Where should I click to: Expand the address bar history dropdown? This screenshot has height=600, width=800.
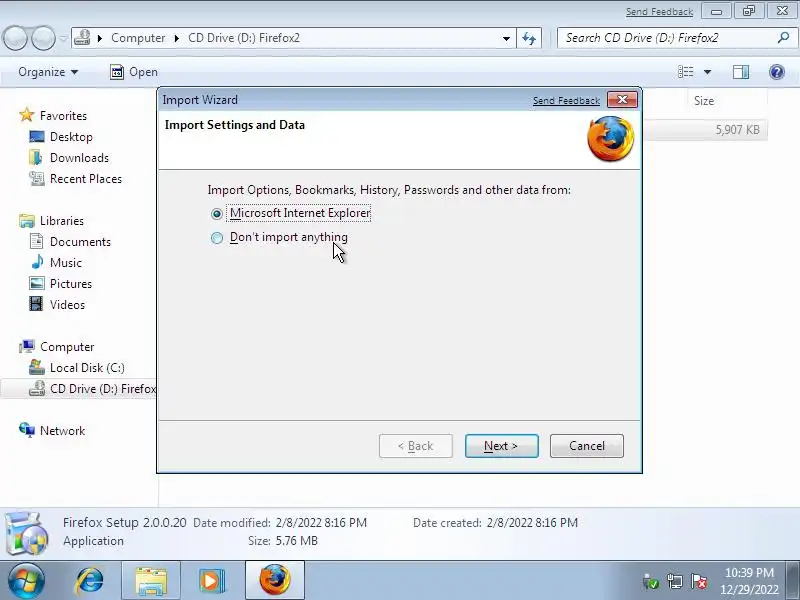coord(506,38)
